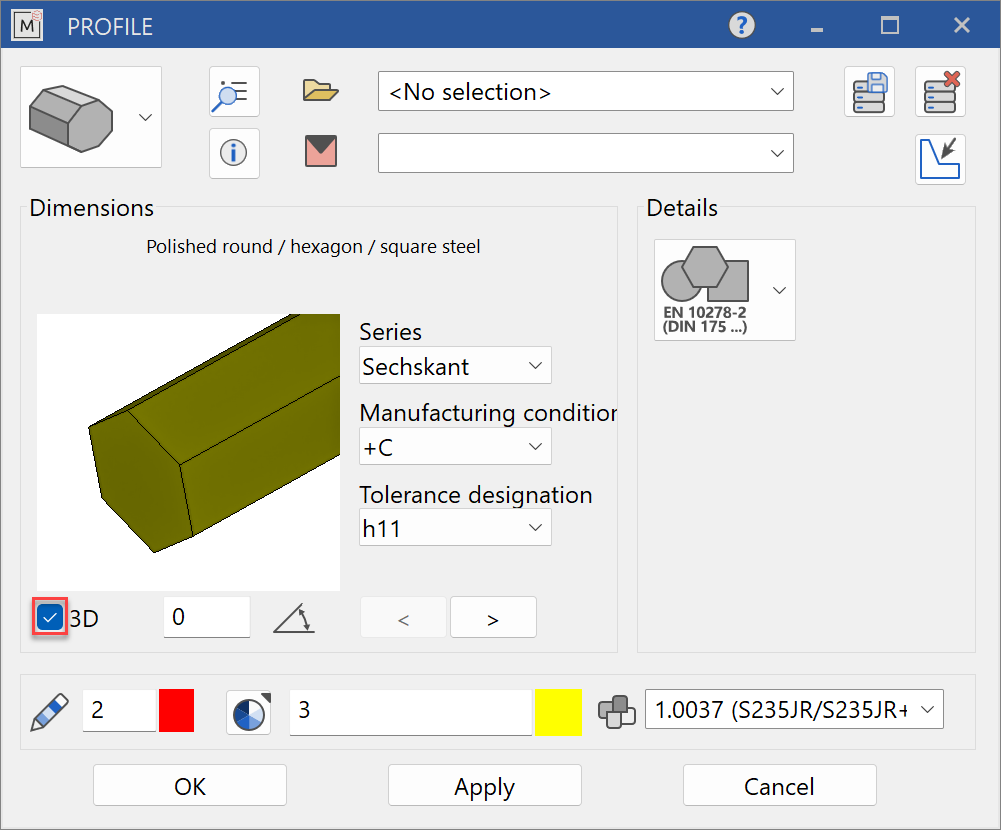
Task: Minimize the PROFILE dialog window
Action: [817, 27]
